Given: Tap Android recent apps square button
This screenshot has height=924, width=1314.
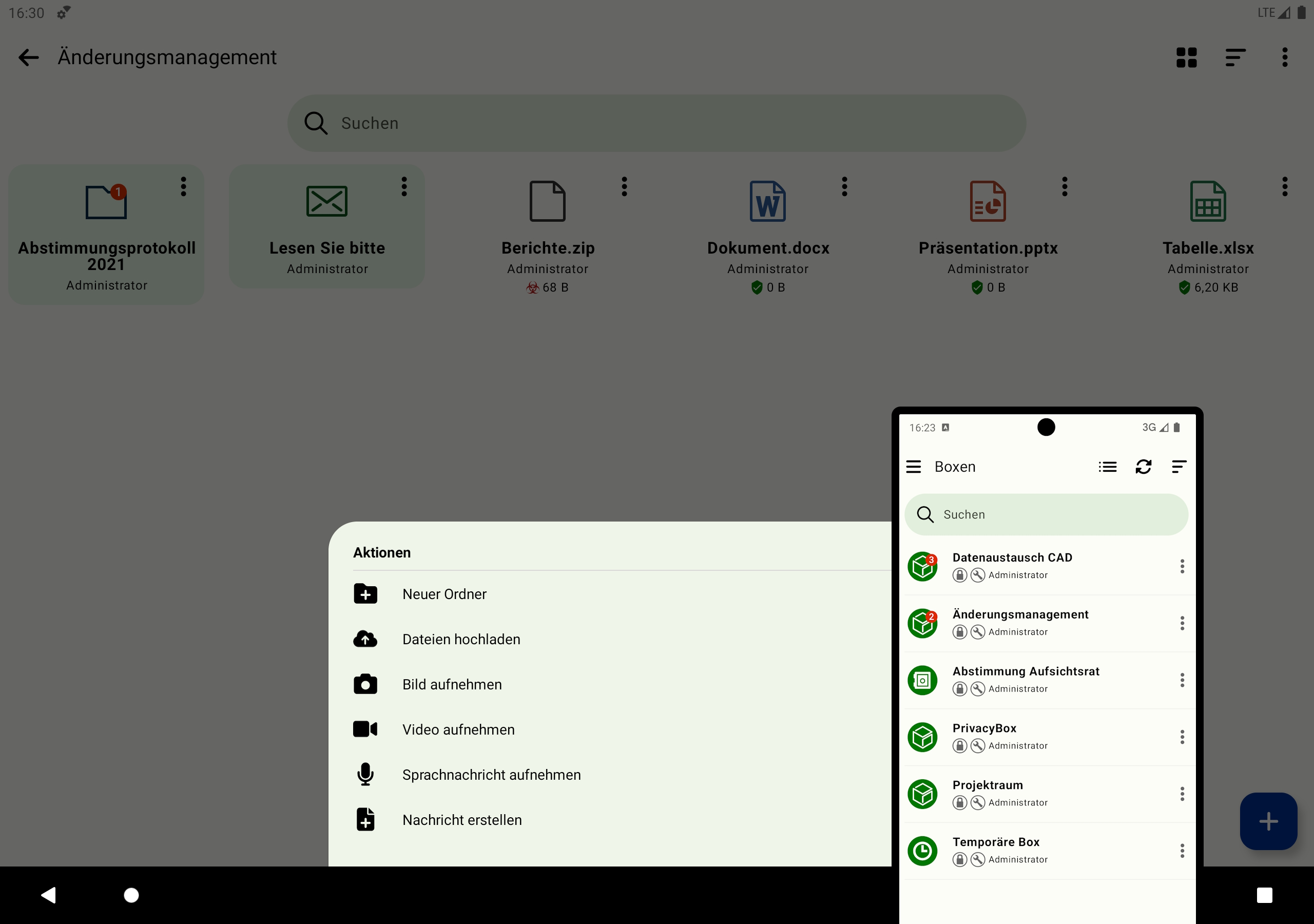Looking at the screenshot, I should [1264, 895].
